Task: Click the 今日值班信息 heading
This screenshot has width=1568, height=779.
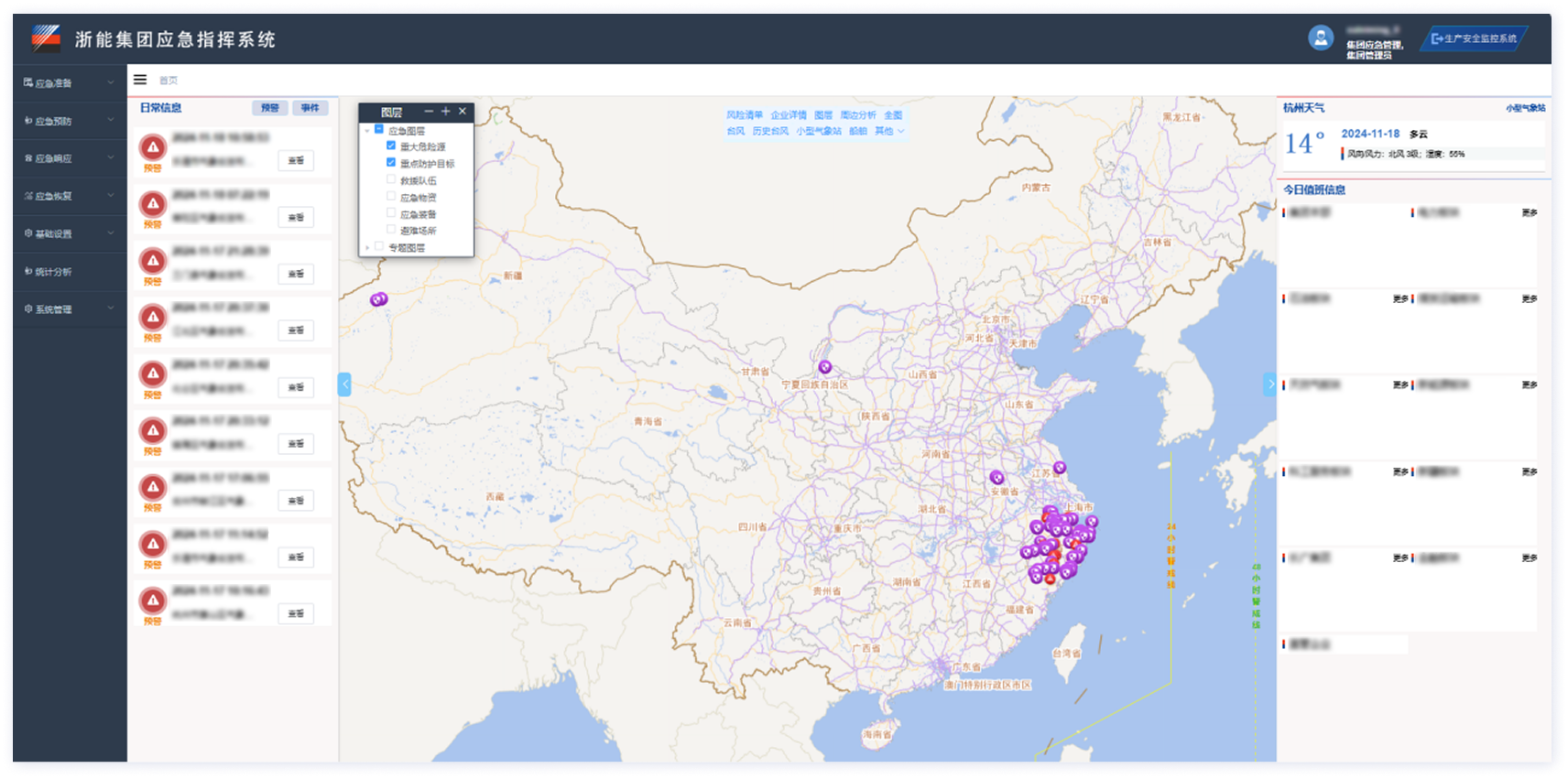Action: [1314, 189]
